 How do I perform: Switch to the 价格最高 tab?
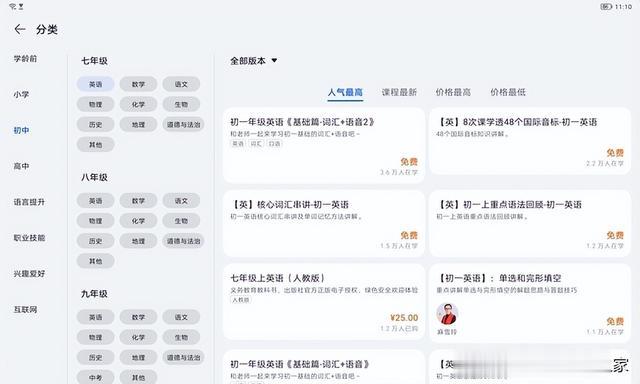click(453, 92)
